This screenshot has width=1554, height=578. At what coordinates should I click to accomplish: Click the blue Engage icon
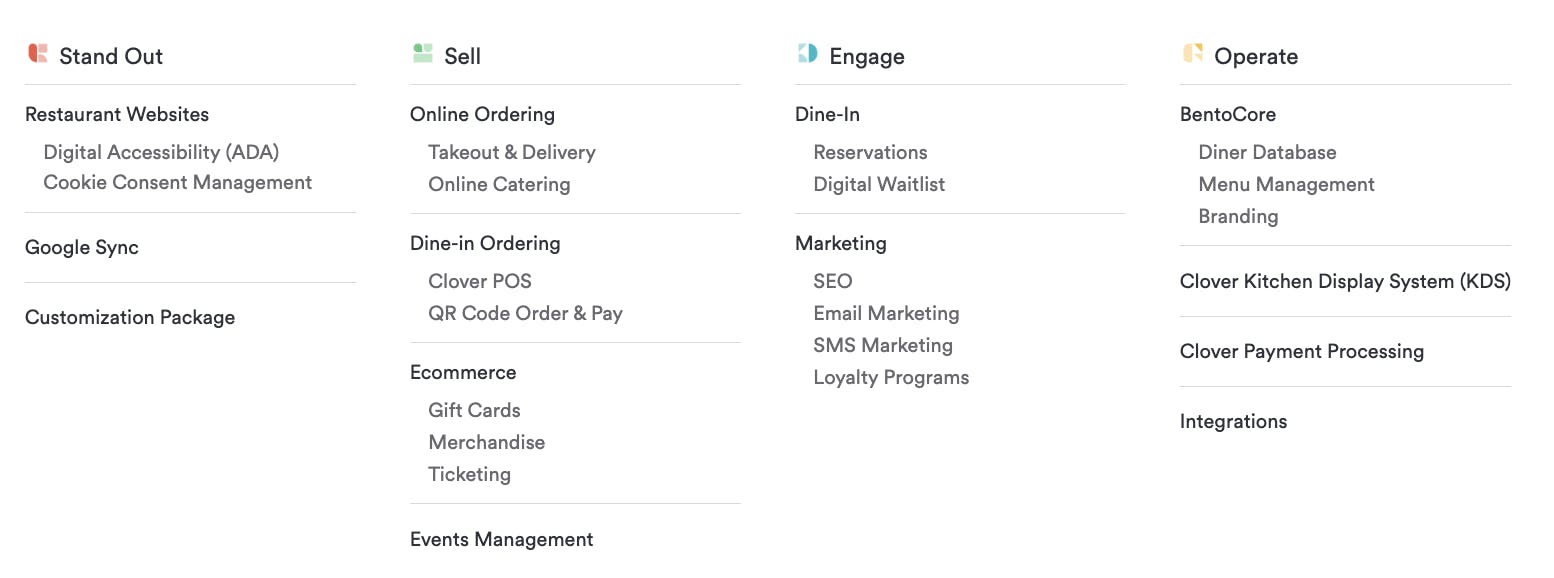[807, 54]
